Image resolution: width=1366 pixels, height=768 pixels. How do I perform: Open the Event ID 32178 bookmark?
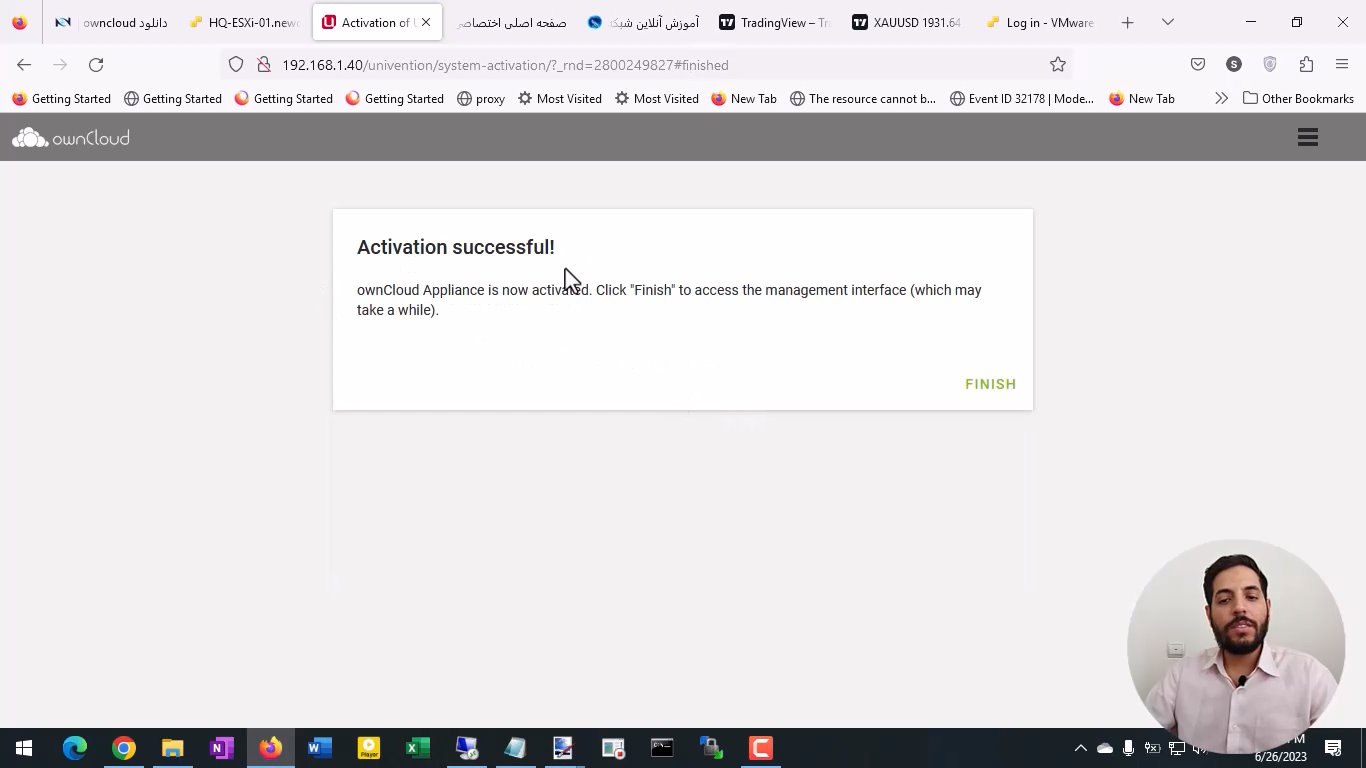(x=1021, y=99)
